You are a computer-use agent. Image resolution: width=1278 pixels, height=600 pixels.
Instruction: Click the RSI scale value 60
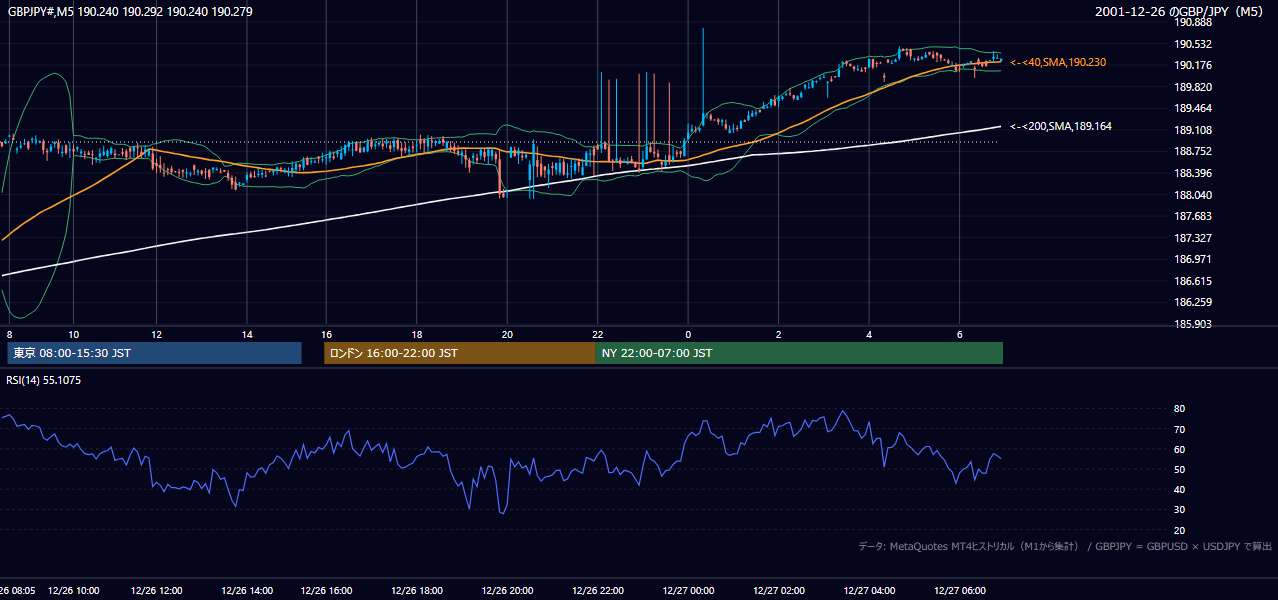1179,449
